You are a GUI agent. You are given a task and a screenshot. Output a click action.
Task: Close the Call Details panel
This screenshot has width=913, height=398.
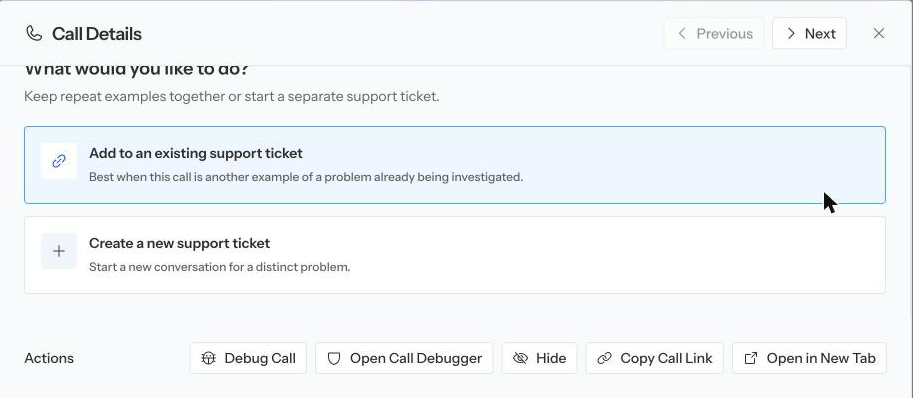tap(879, 34)
